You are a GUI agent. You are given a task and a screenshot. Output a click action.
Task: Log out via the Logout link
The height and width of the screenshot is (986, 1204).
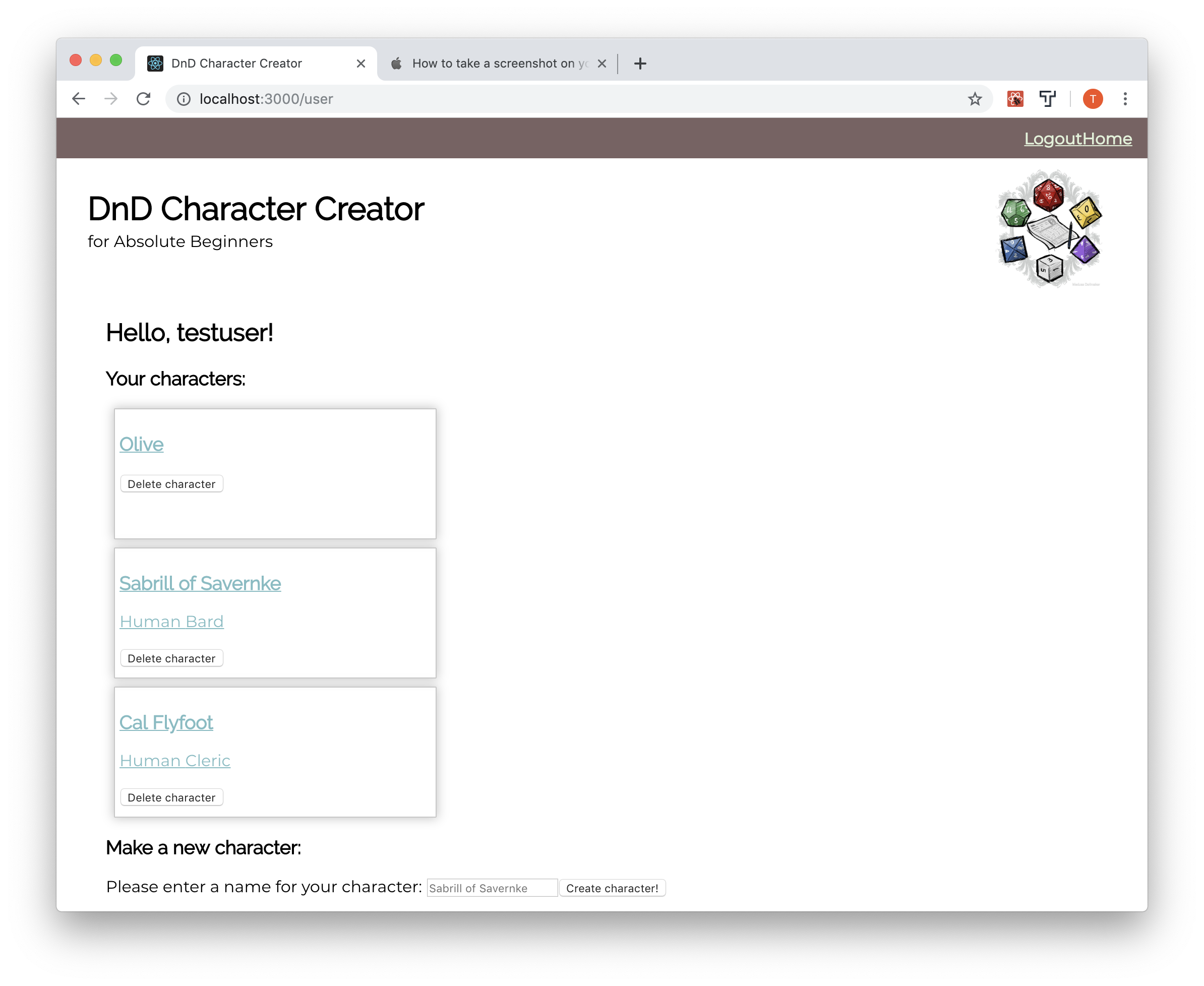tap(1054, 138)
